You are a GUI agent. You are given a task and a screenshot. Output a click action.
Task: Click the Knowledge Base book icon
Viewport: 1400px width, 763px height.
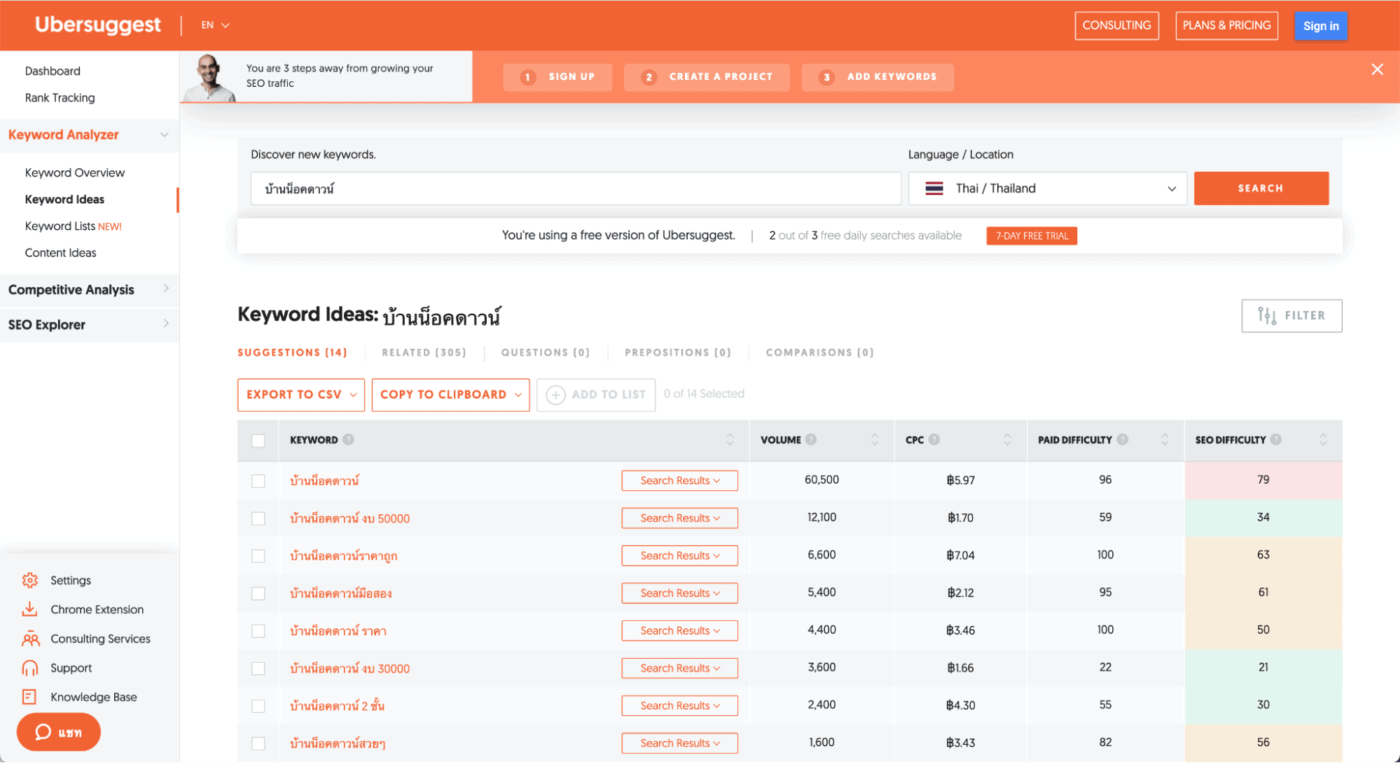click(30, 697)
